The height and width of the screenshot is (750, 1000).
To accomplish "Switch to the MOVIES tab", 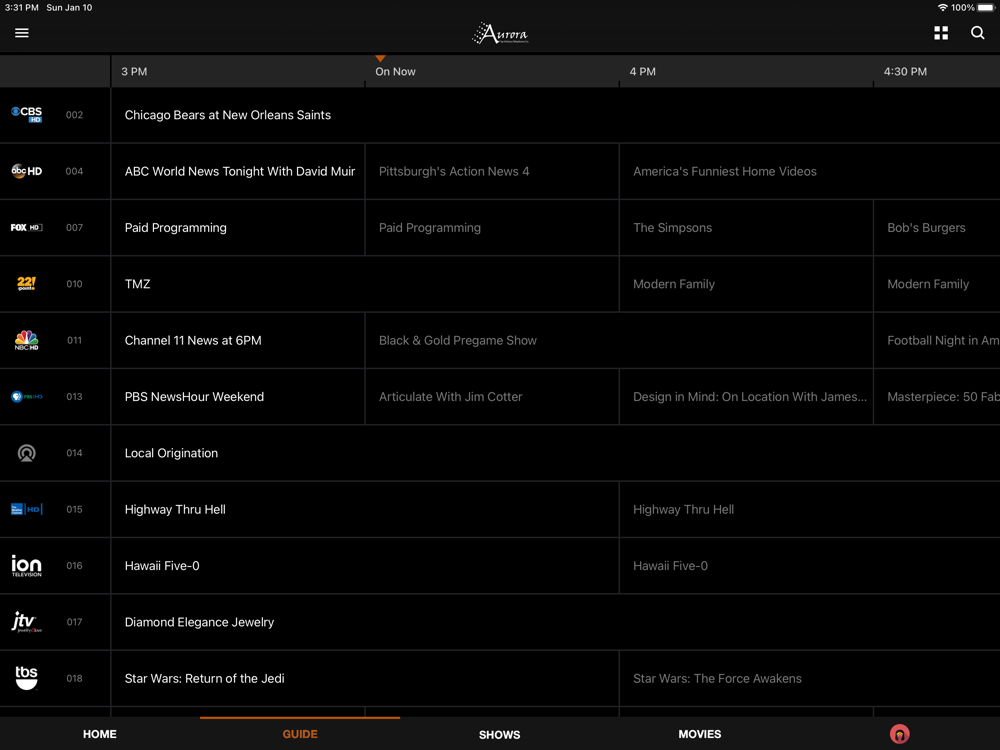I will pyautogui.click(x=700, y=734).
